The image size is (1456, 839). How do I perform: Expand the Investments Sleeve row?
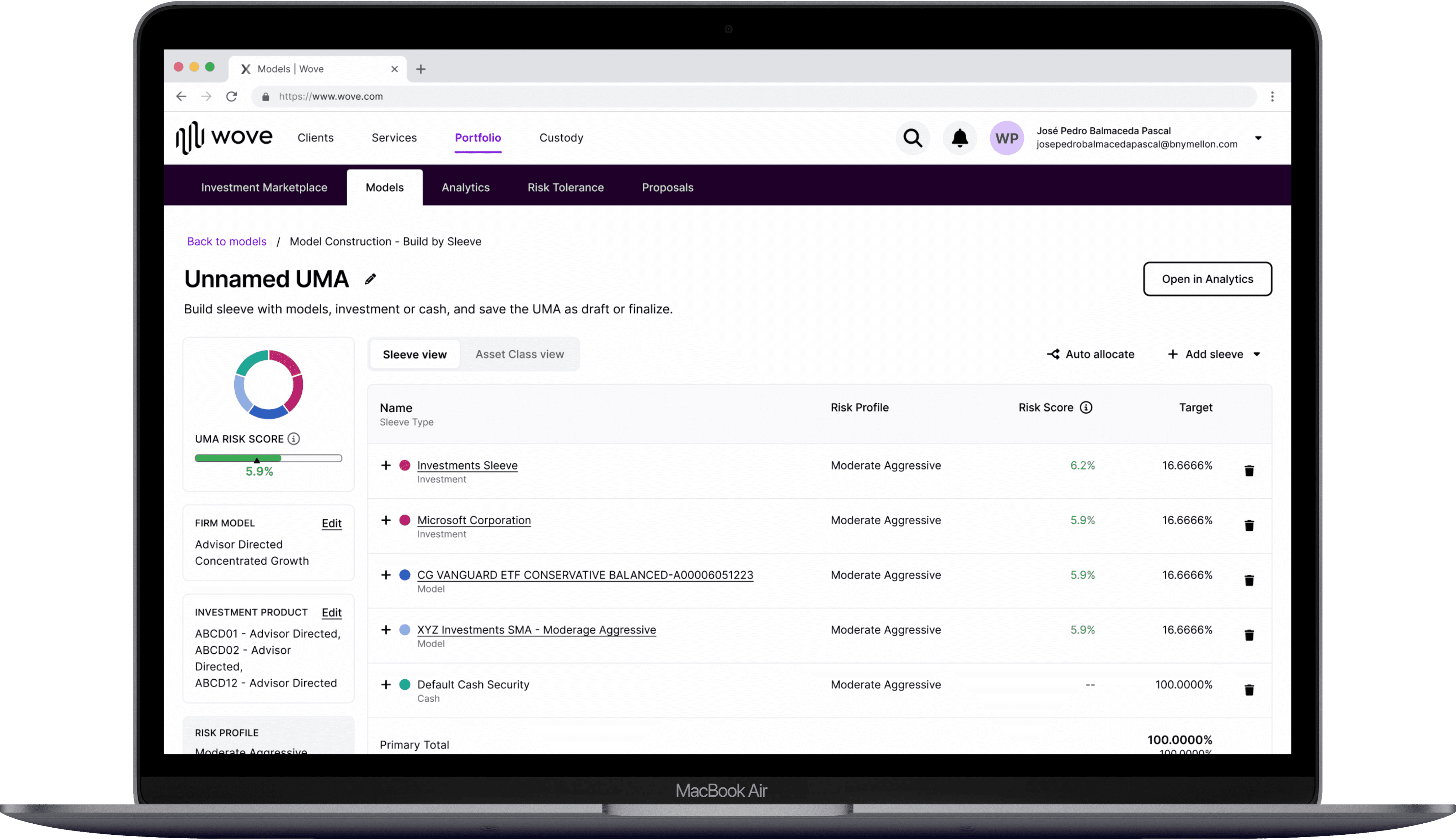click(386, 465)
